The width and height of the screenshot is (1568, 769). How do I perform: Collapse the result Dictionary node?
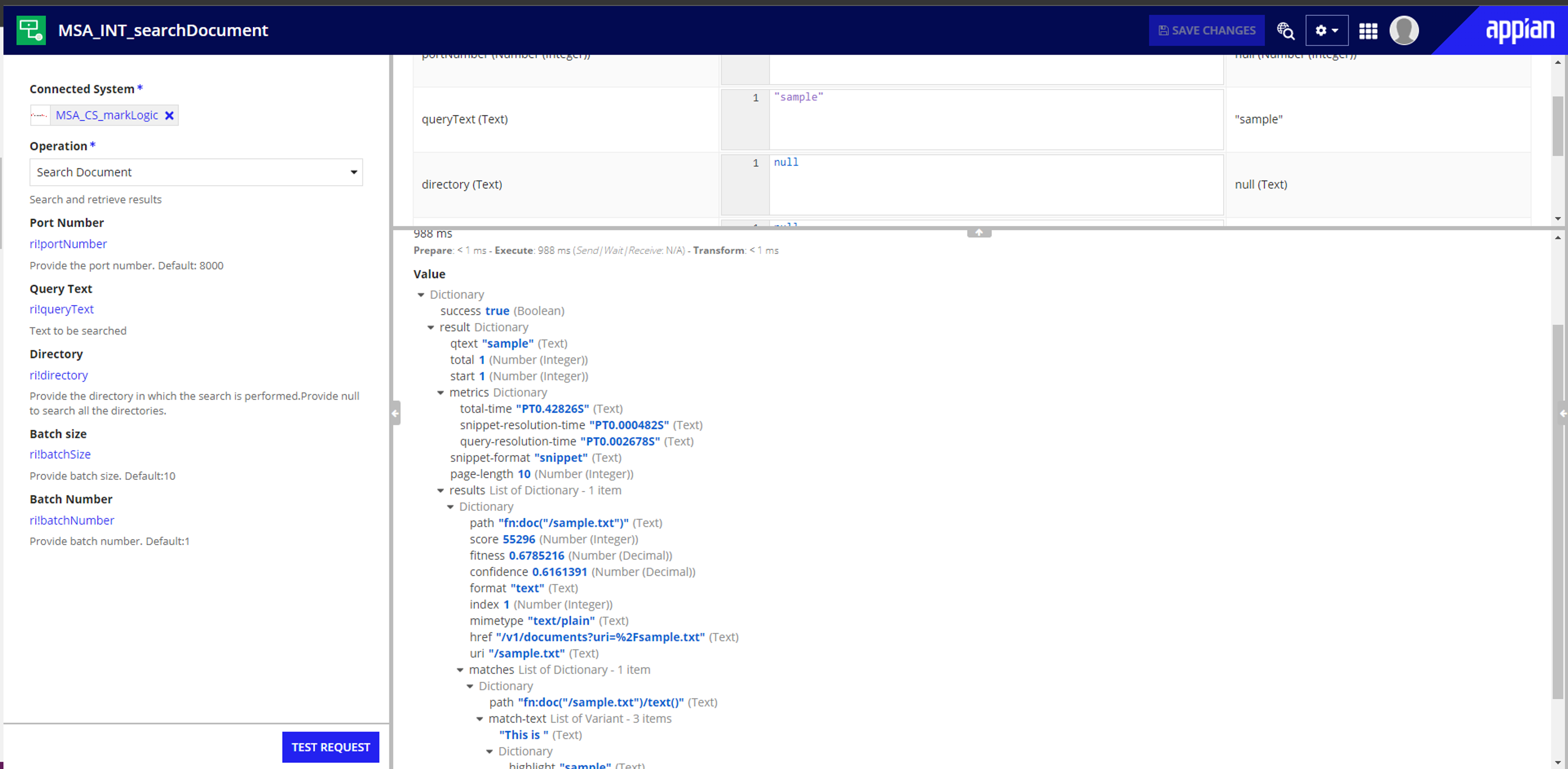pyautogui.click(x=430, y=328)
